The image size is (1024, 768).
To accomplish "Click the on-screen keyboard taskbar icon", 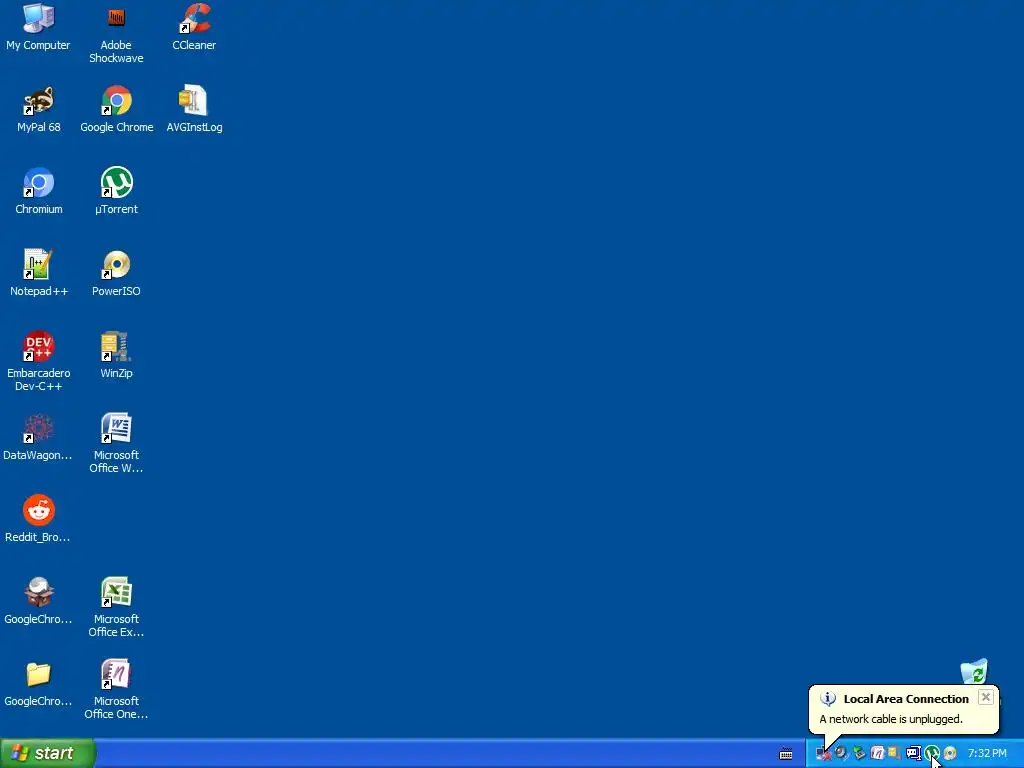I will (786, 754).
